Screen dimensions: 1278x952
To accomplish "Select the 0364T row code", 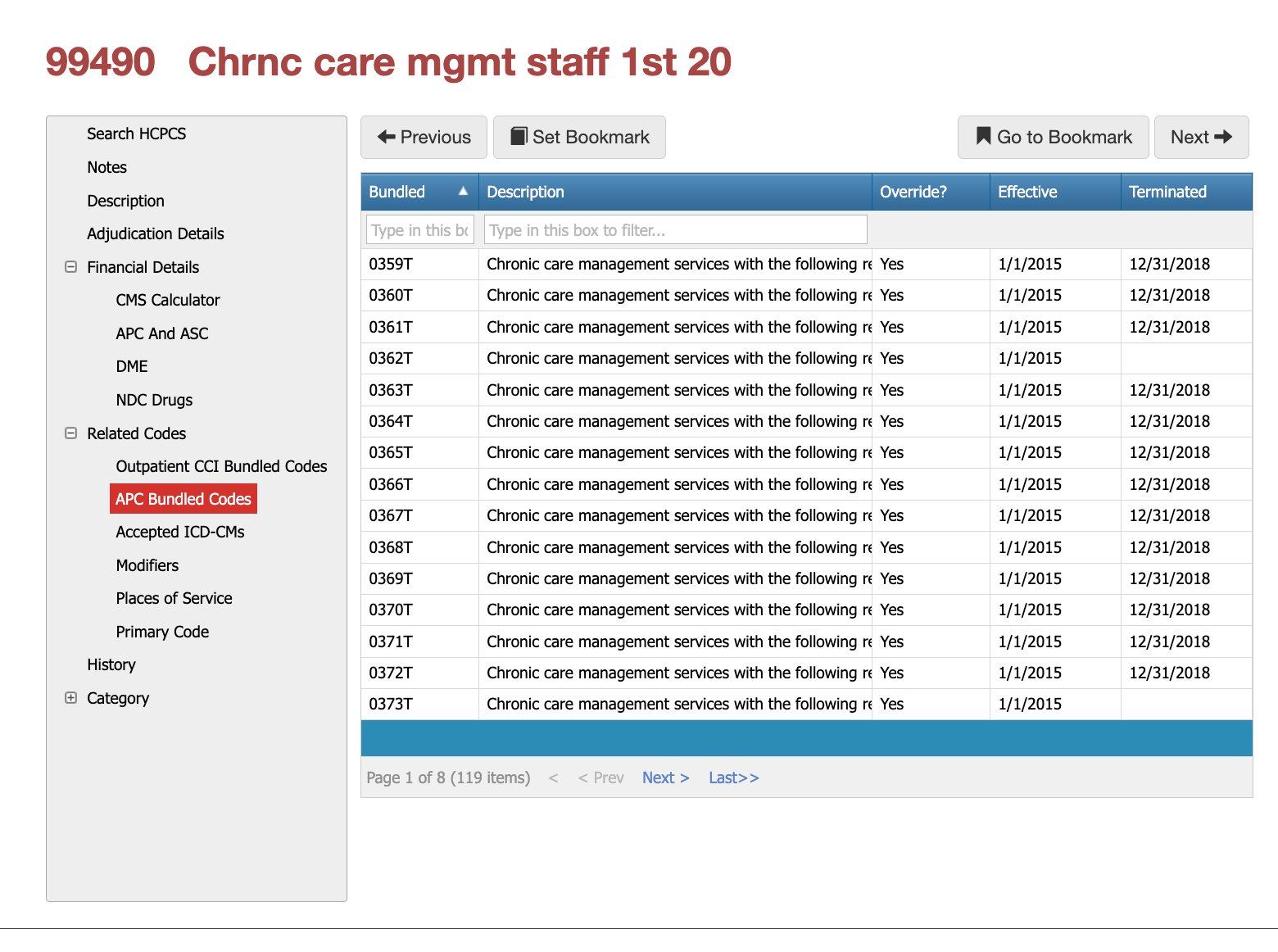I will (x=391, y=421).
